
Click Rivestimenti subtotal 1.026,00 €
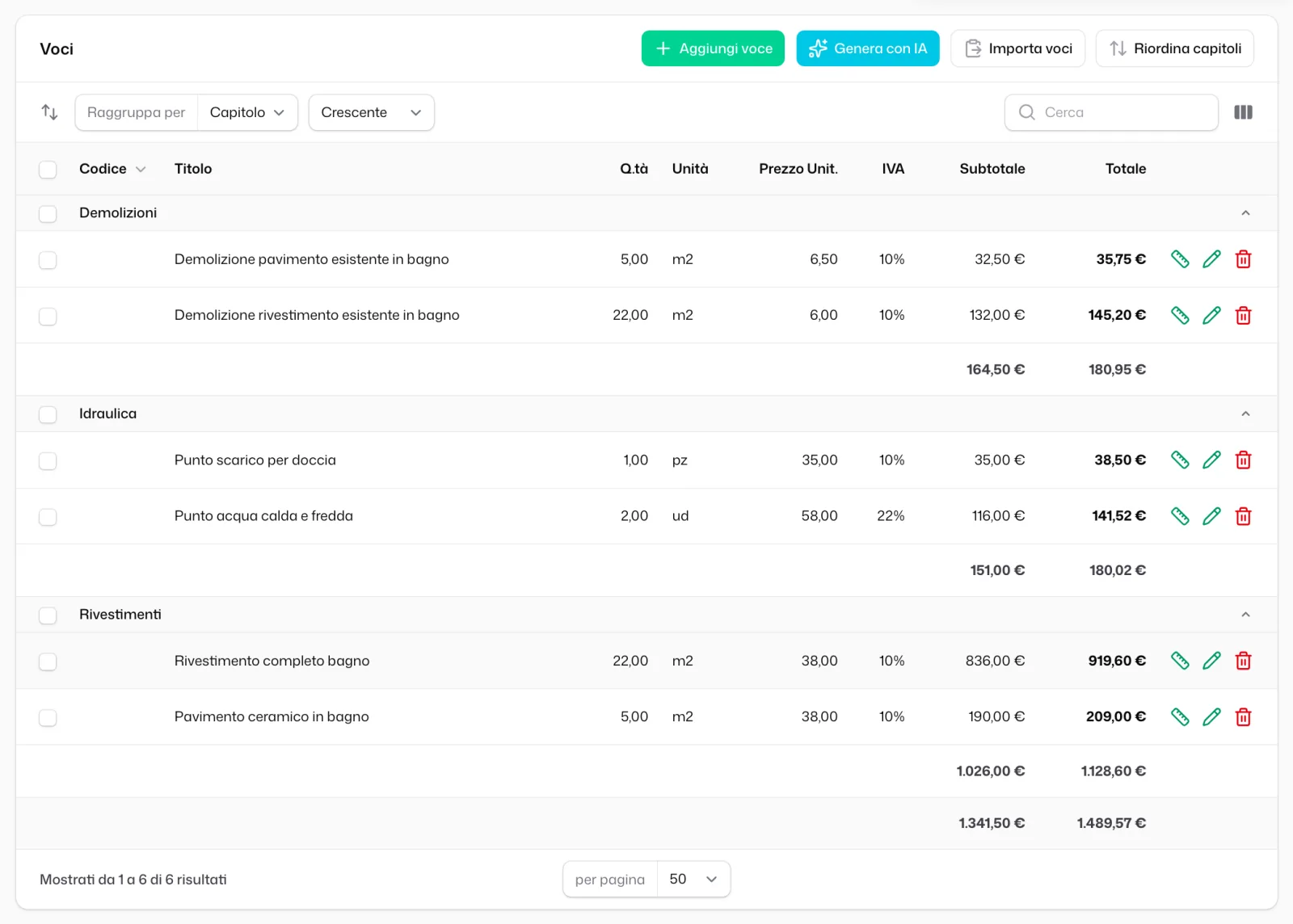coord(991,771)
